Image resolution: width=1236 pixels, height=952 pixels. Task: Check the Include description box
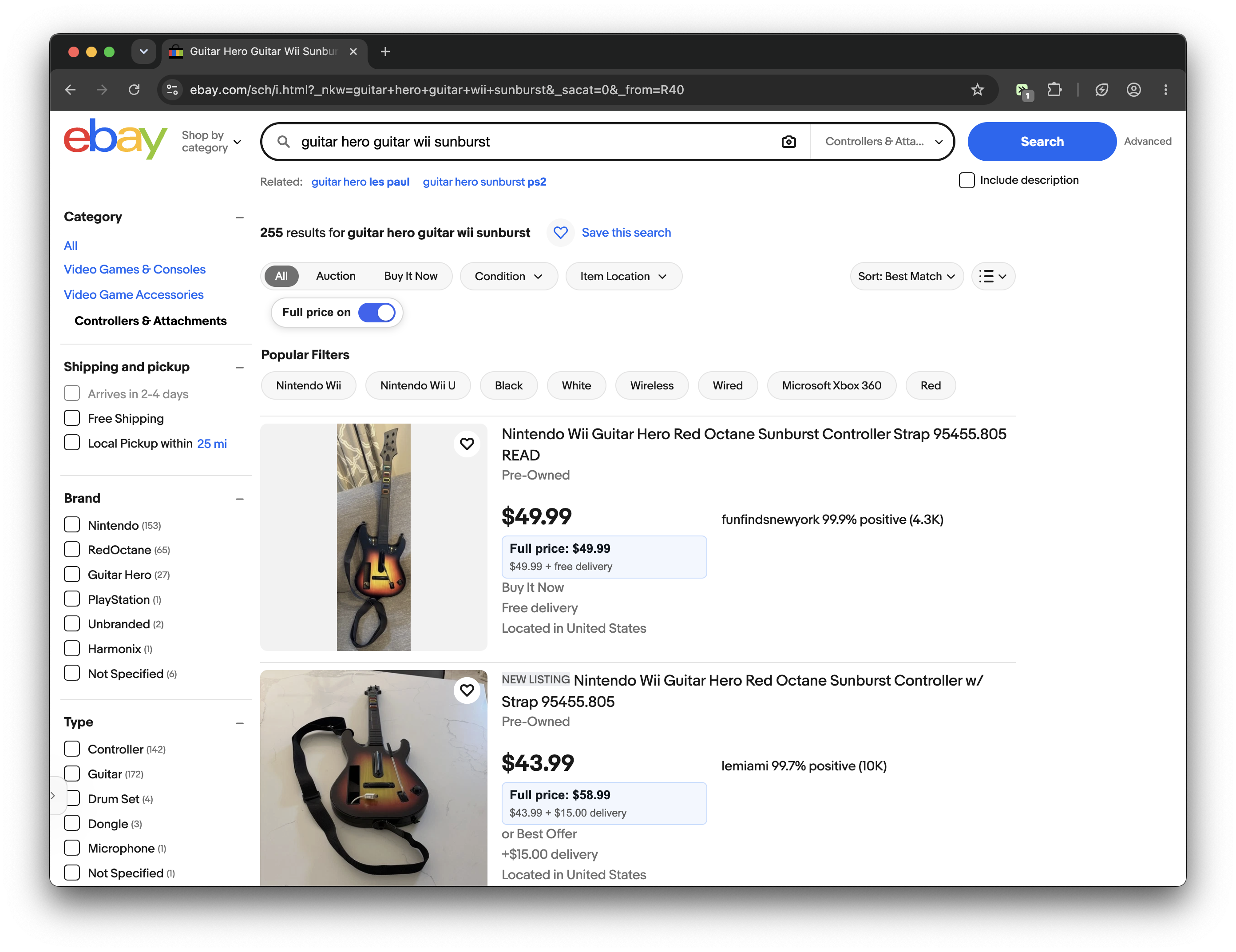pos(967,180)
